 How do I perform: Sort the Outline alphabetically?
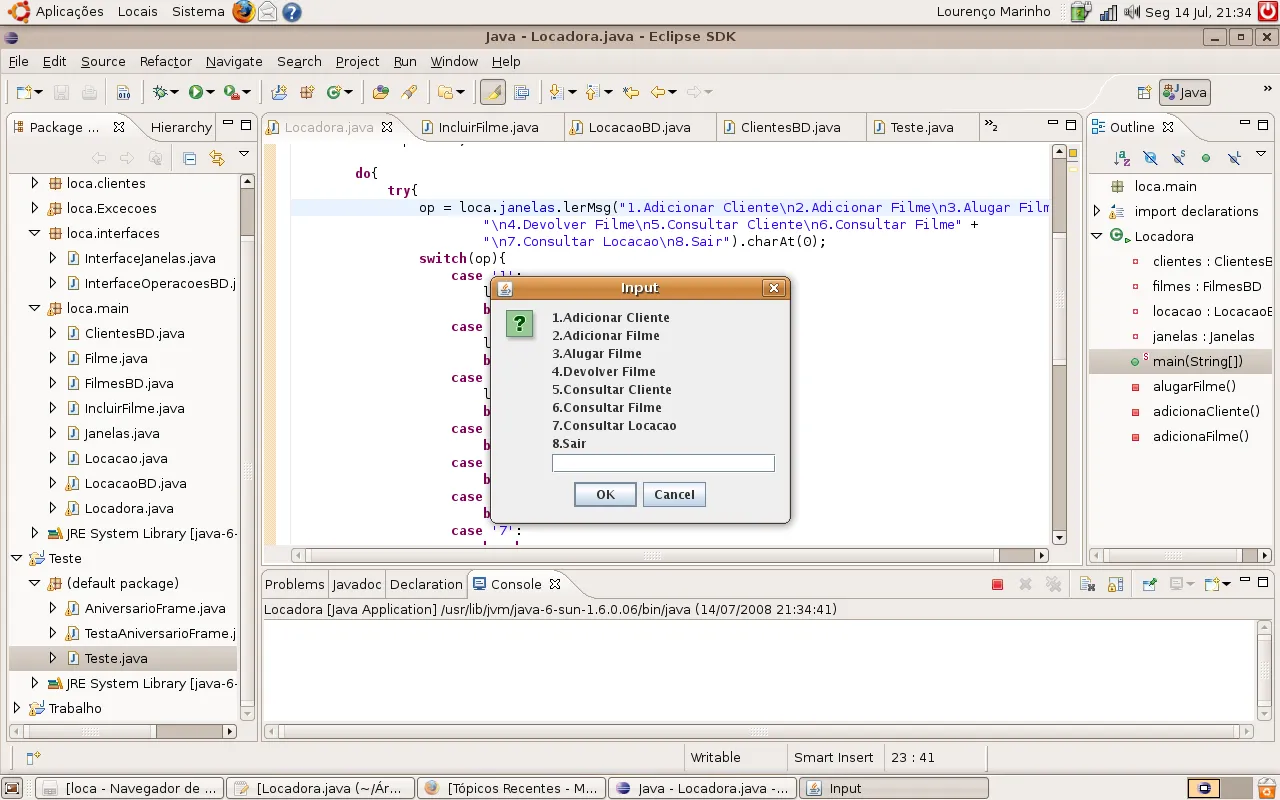pyautogui.click(x=1122, y=158)
